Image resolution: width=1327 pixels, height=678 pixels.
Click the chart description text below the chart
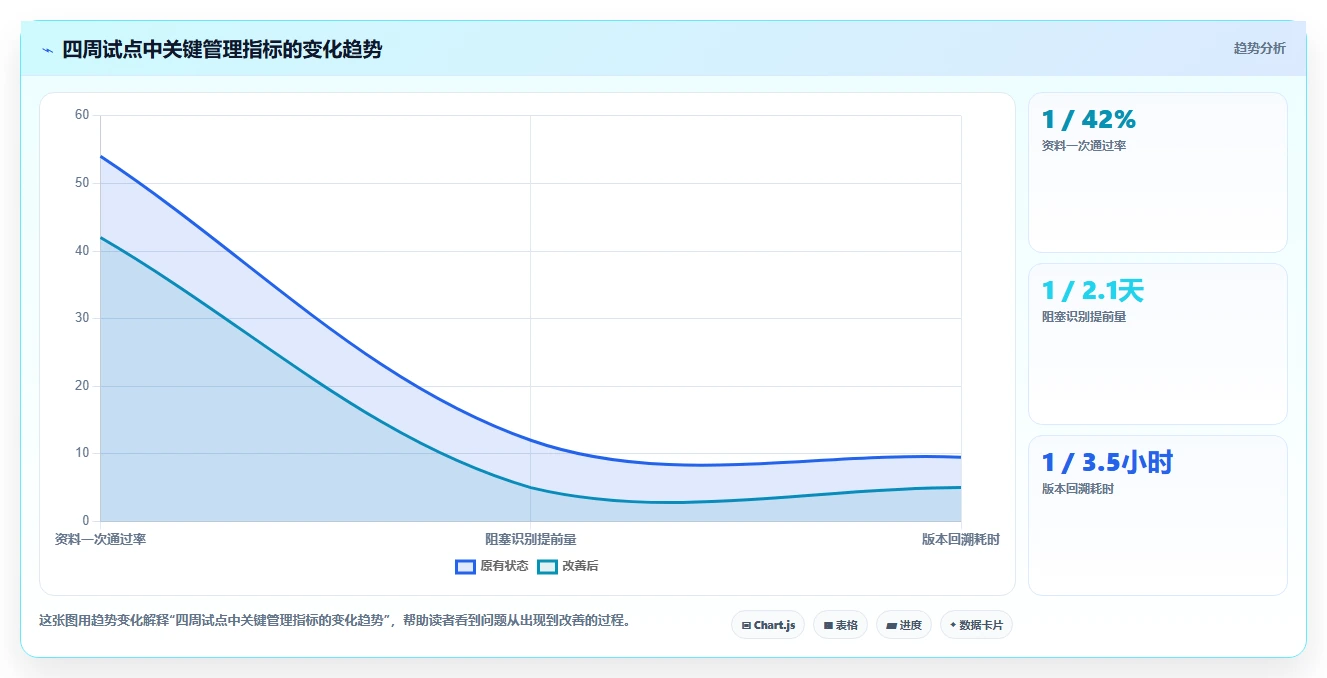[335, 620]
